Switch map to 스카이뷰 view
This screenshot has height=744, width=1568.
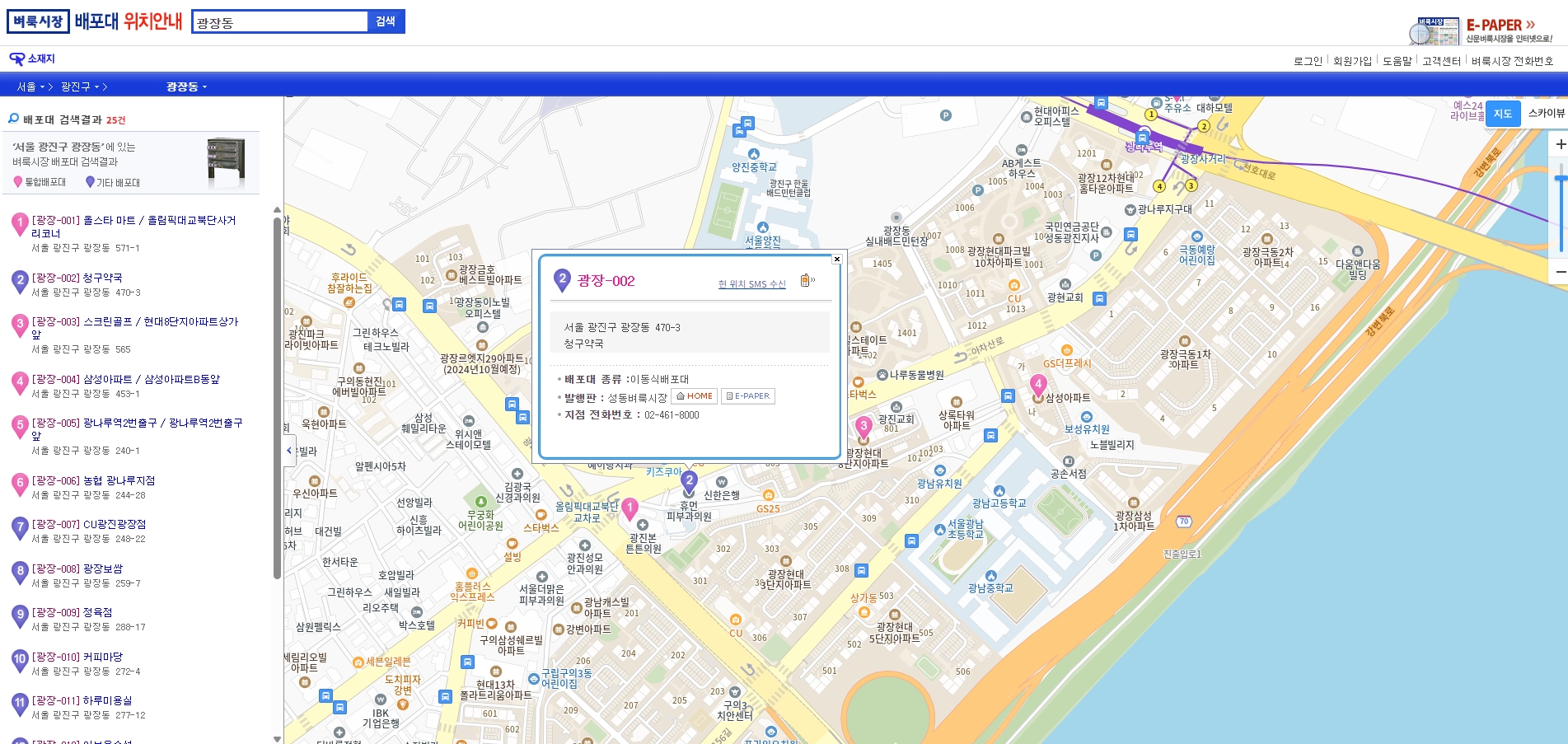(1546, 114)
